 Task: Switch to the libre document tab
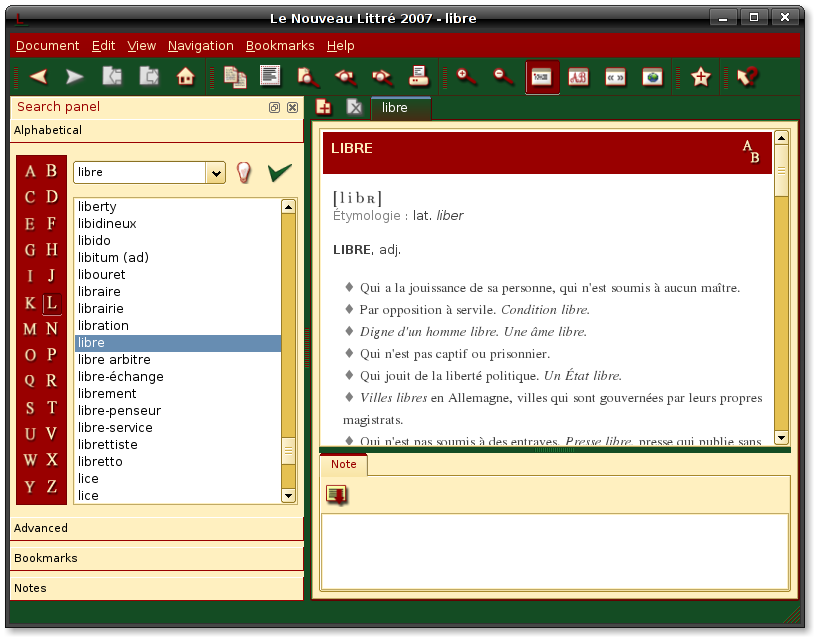401,108
